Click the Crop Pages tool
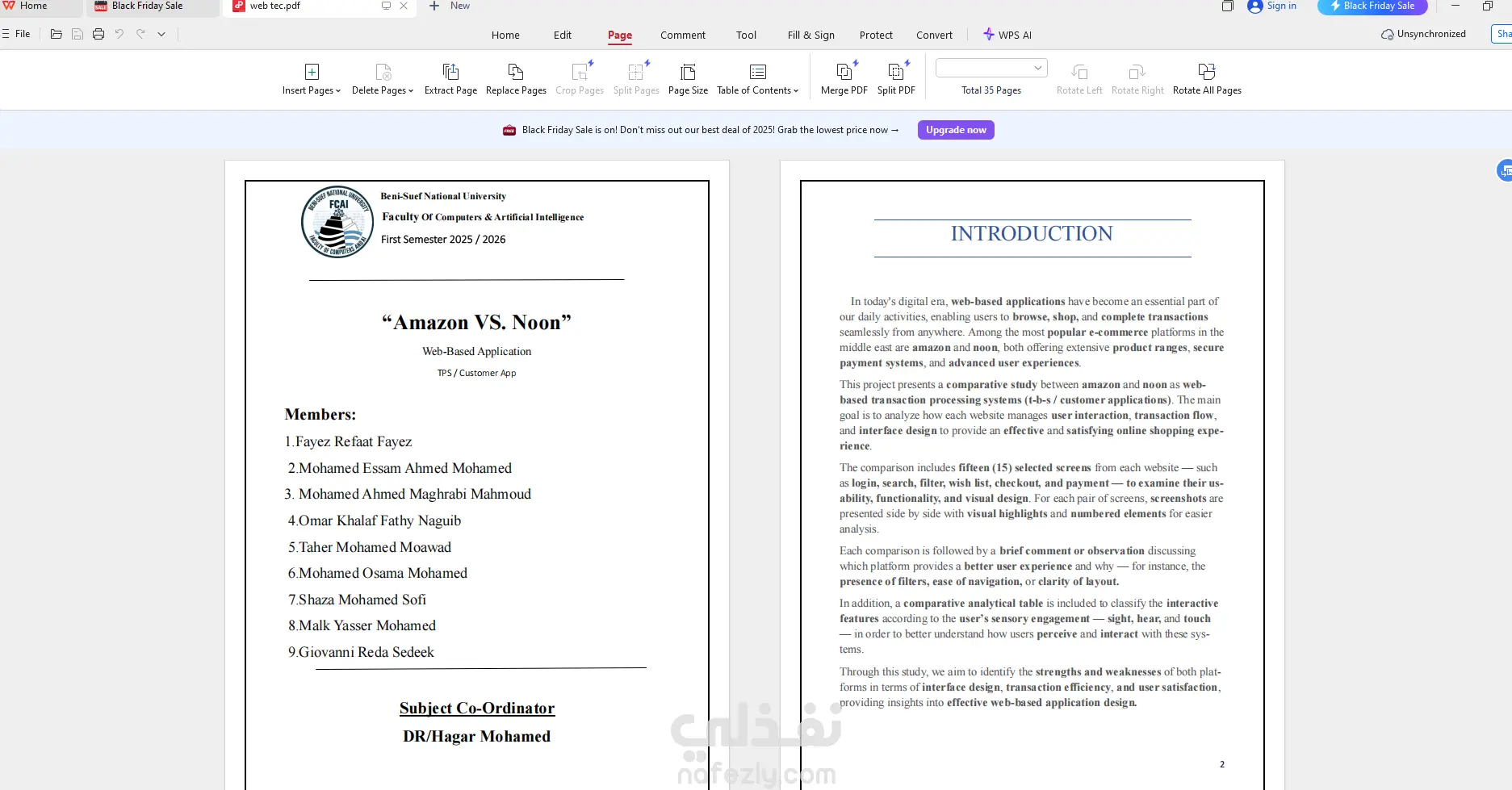 point(580,79)
